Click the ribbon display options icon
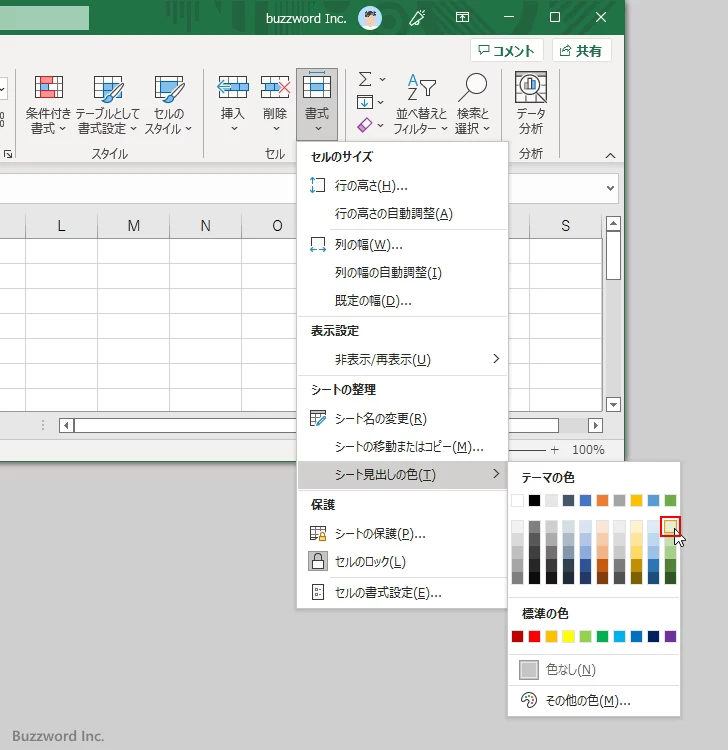The width and height of the screenshot is (728, 750). coord(462,18)
